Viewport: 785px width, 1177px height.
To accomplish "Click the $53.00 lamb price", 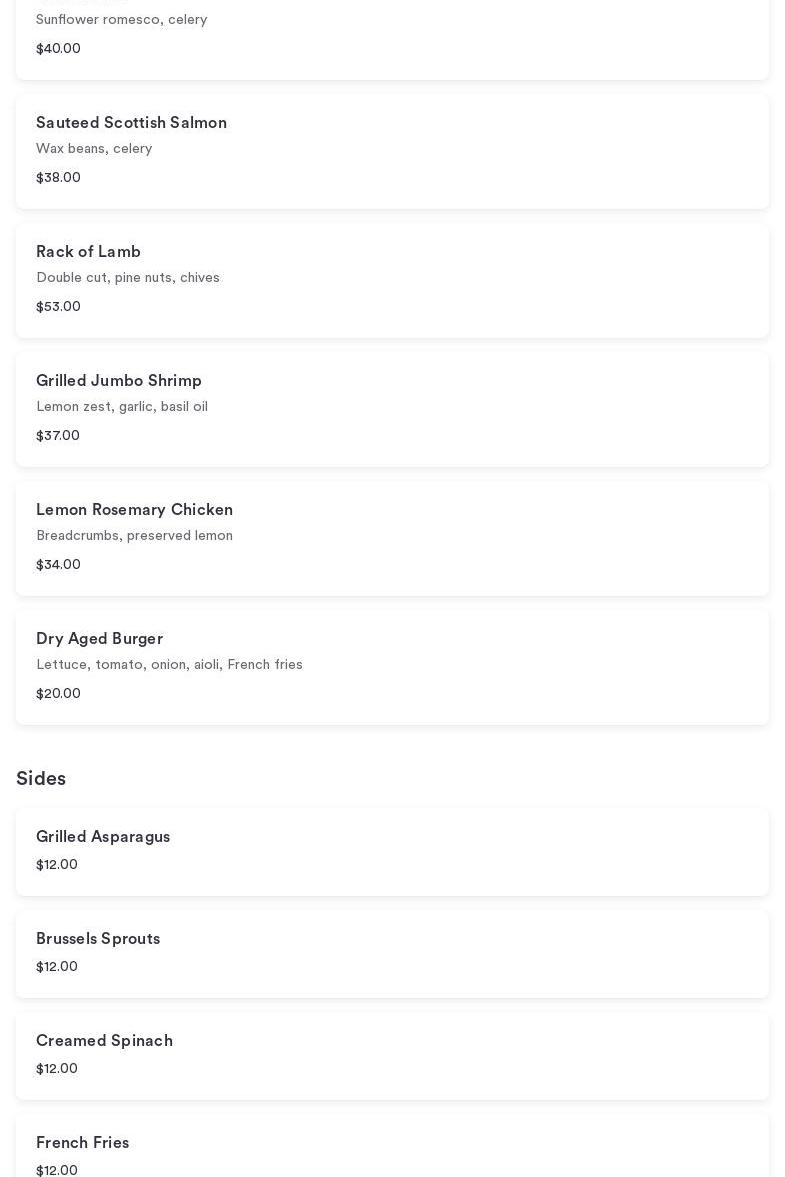I will (58, 307).
